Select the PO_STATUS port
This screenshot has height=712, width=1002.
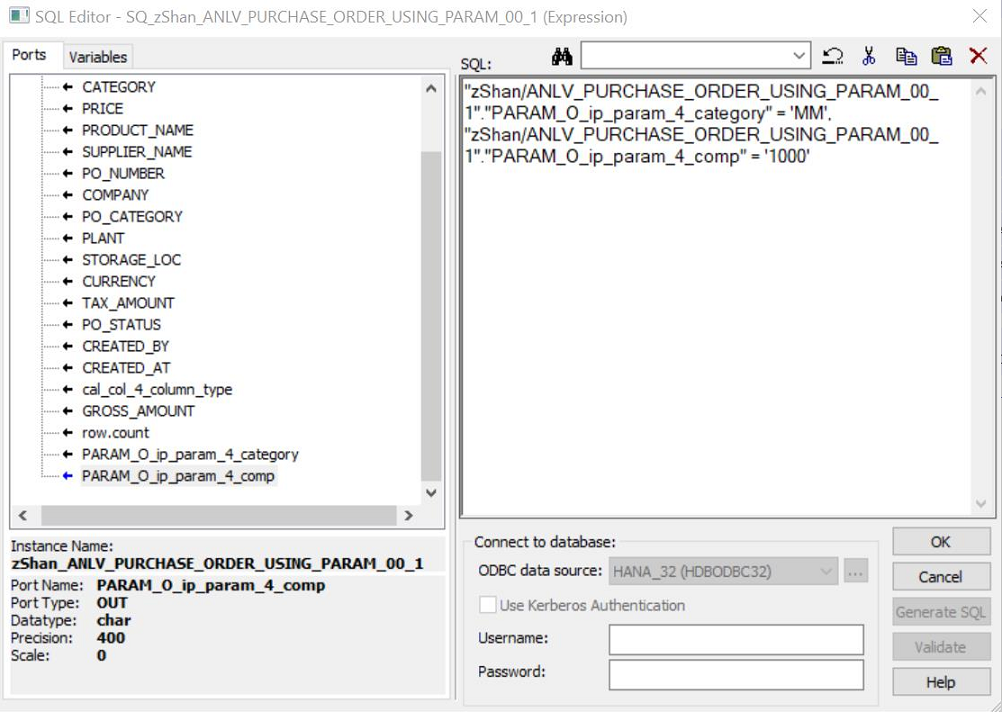point(121,325)
